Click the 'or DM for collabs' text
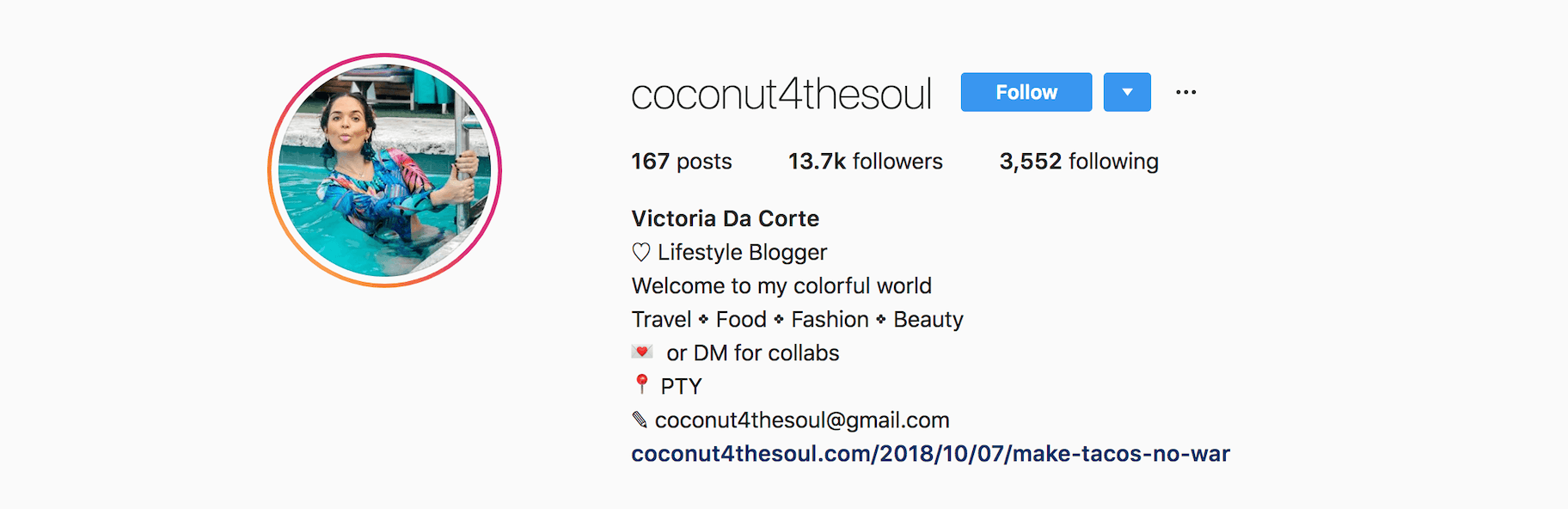 click(x=752, y=353)
